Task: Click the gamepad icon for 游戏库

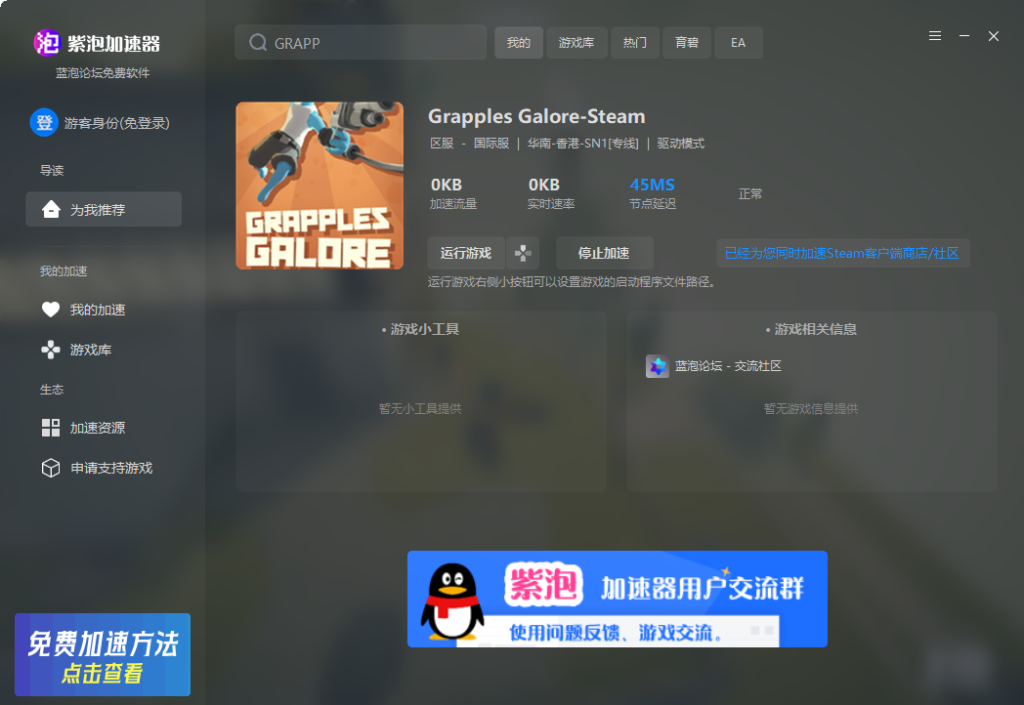Action: pyautogui.click(x=50, y=350)
